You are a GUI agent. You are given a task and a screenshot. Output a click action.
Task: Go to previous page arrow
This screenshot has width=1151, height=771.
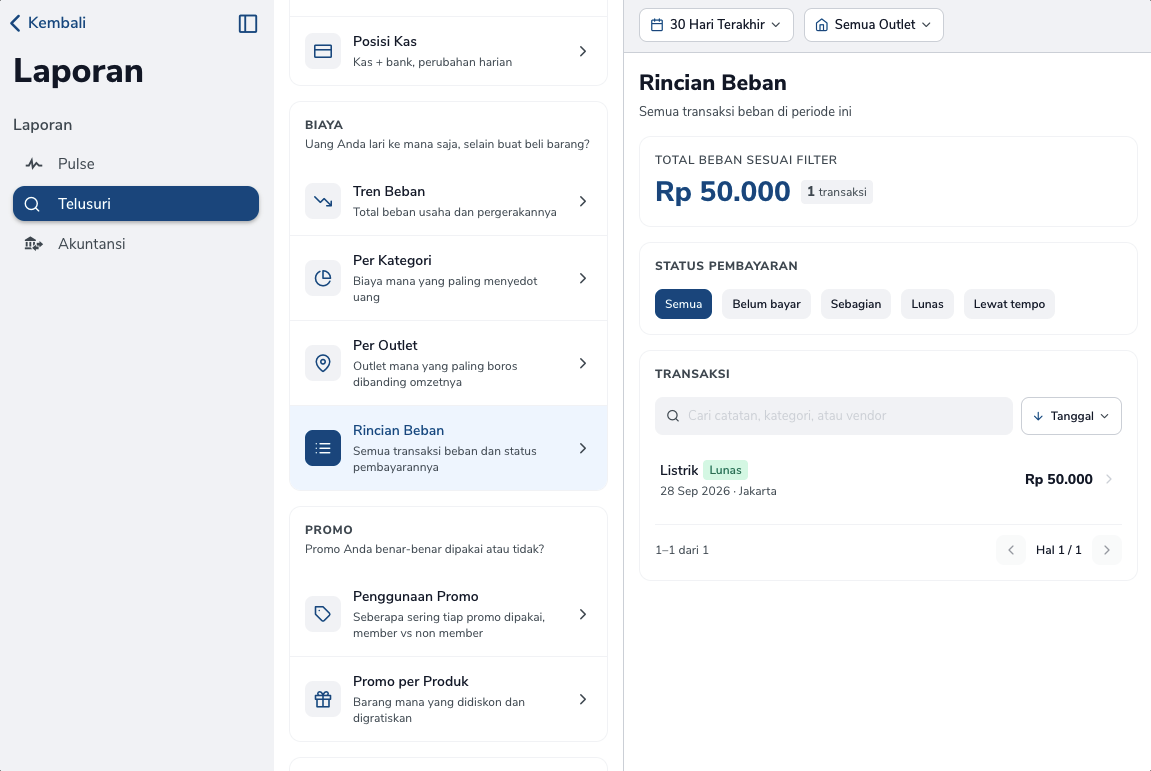pyautogui.click(x=1011, y=550)
